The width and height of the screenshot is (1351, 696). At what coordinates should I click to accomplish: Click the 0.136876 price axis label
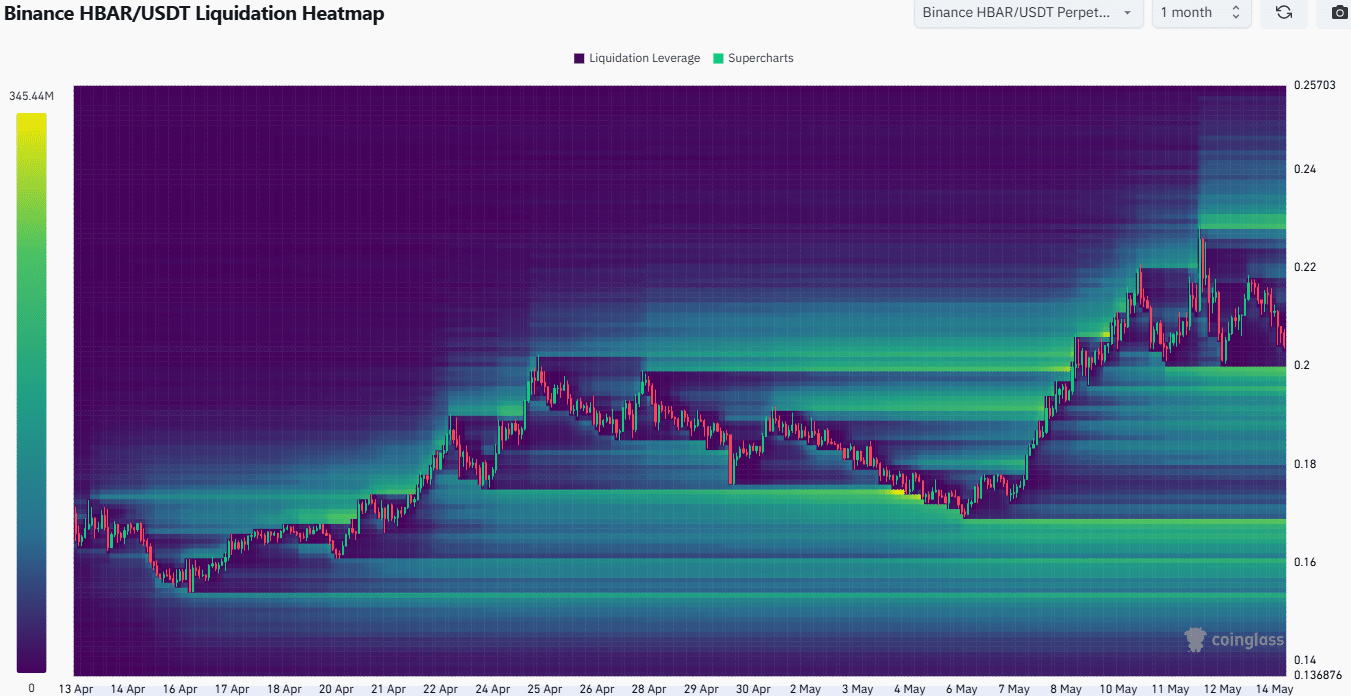tap(1316, 675)
